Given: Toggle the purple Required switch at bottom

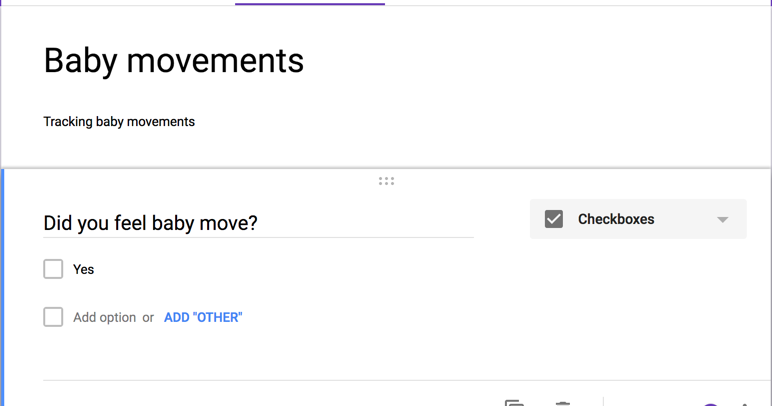Looking at the screenshot, I should coord(710,405).
